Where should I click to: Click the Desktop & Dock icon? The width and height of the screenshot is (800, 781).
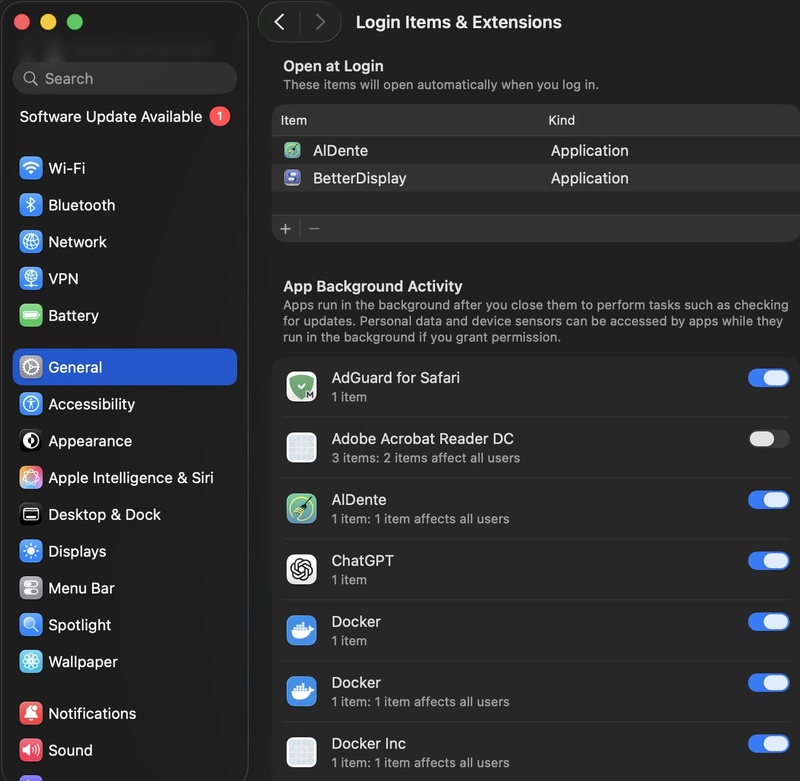click(31, 514)
